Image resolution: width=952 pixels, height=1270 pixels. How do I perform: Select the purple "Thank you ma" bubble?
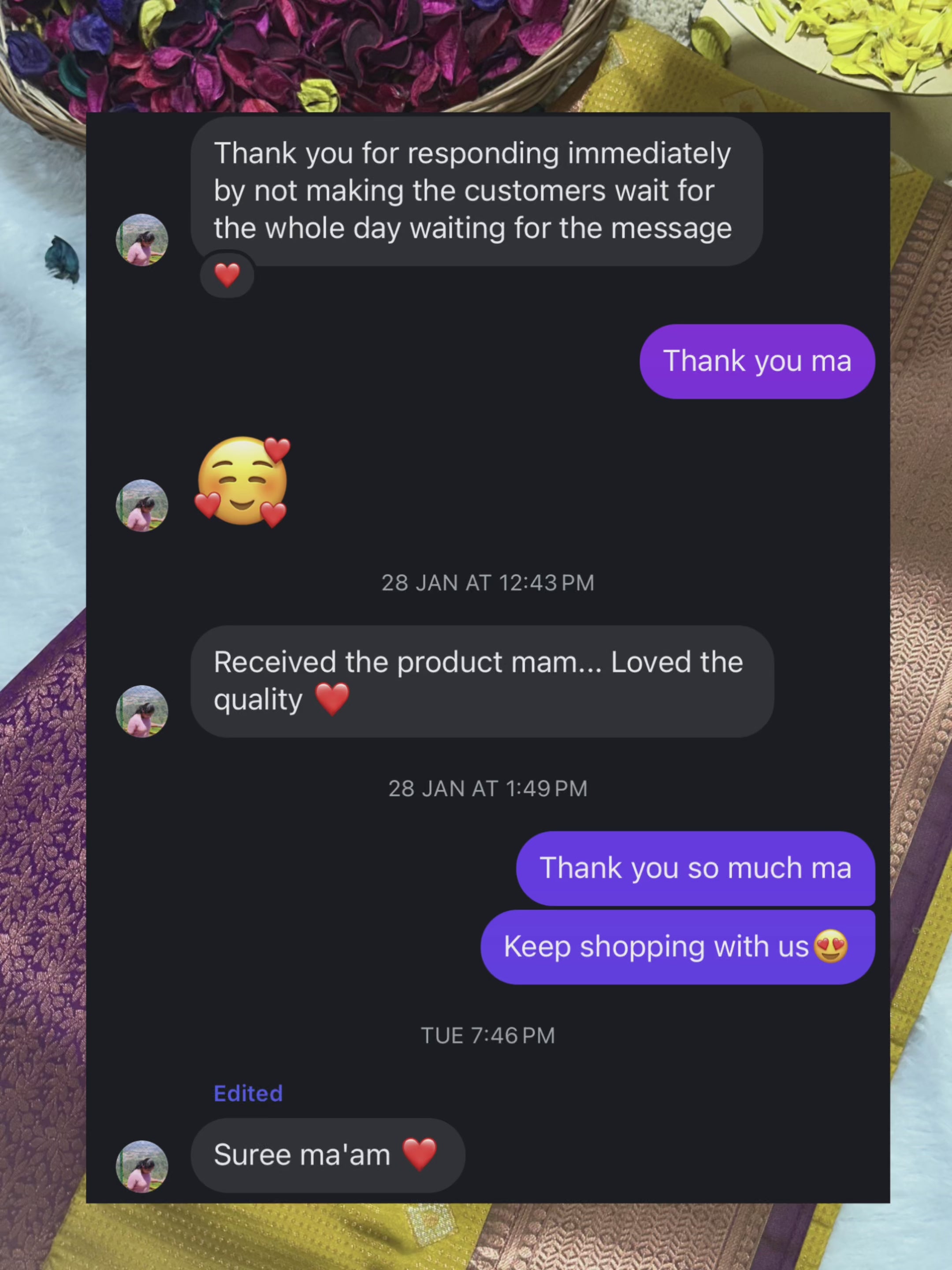click(x=757, y=361)
